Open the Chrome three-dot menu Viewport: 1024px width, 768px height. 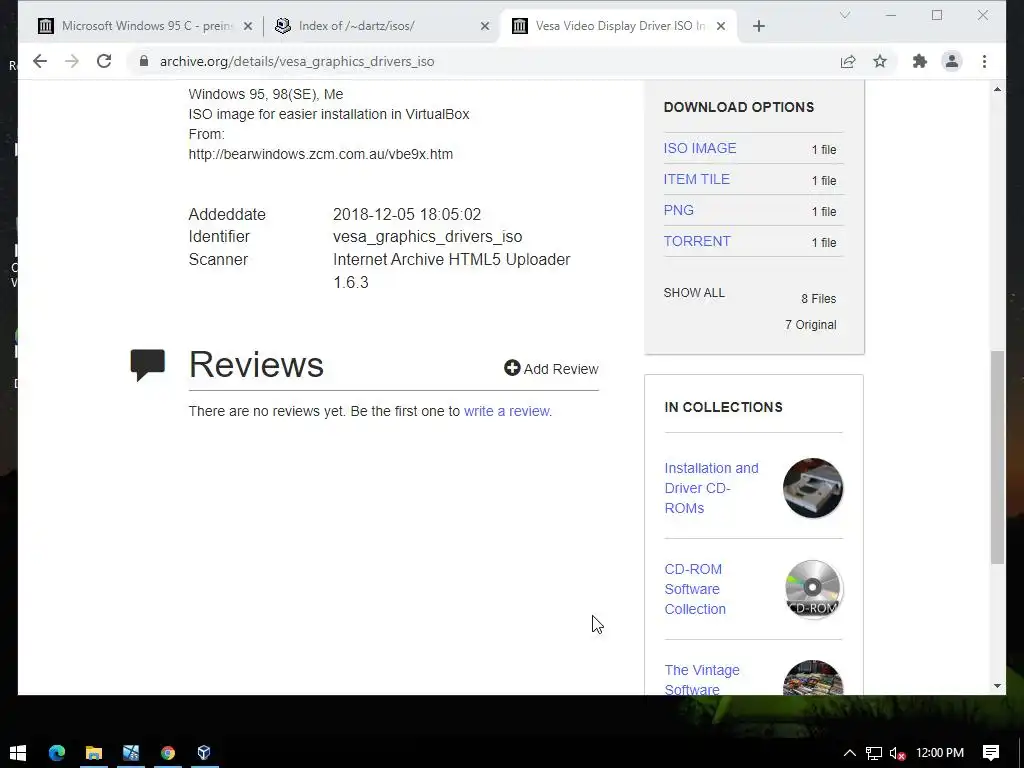click(984, 61)
